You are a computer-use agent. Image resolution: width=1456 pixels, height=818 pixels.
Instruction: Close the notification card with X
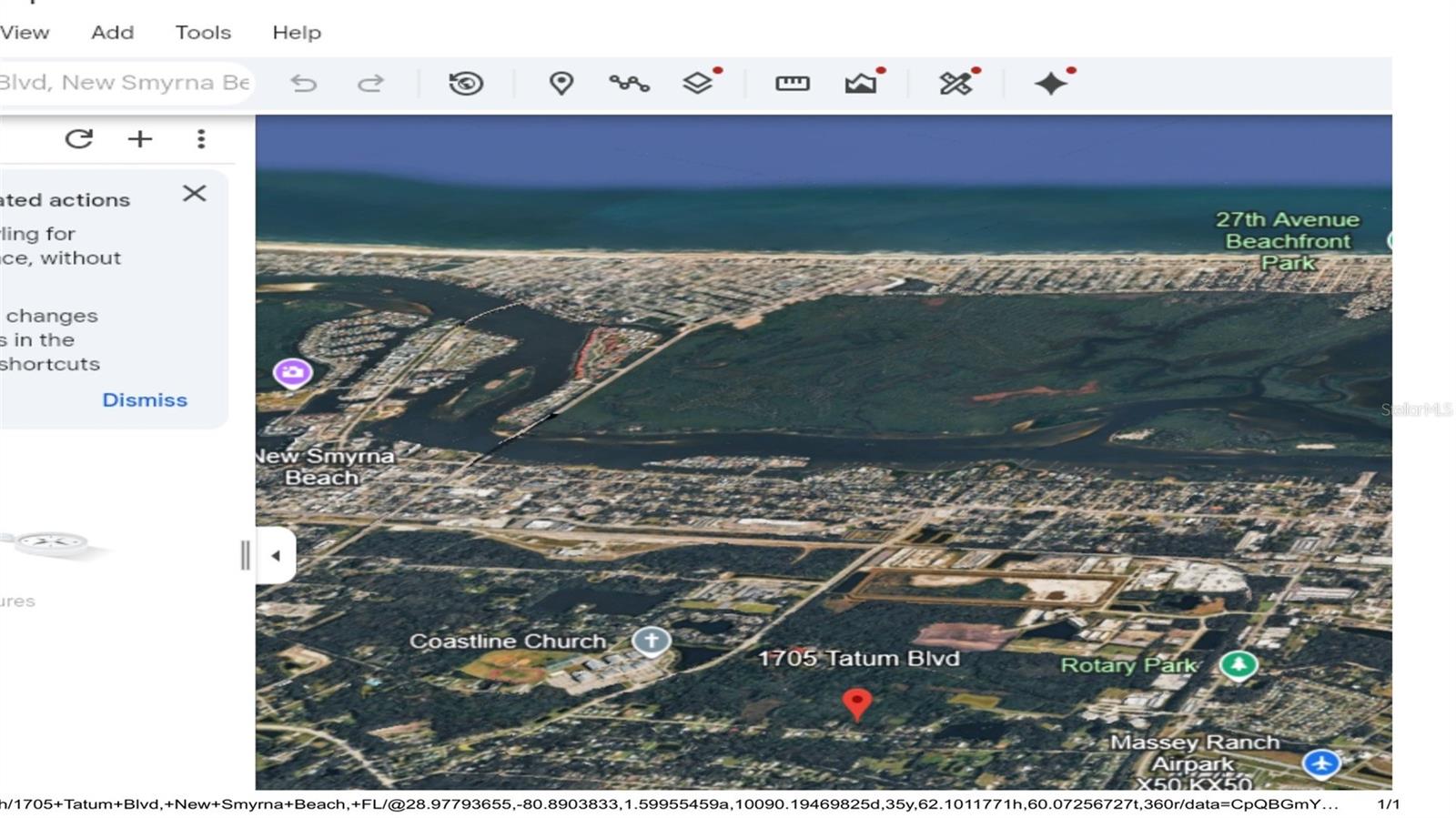coord(194,194)
